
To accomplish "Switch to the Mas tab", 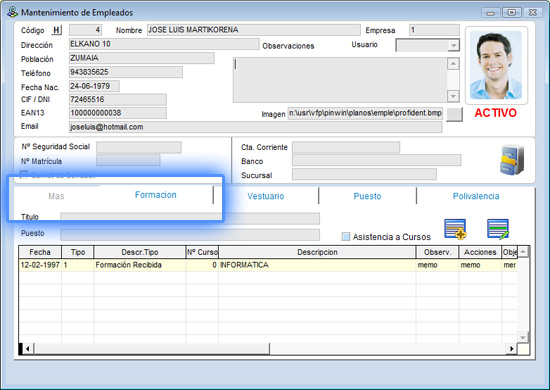I will coord(56,196).
